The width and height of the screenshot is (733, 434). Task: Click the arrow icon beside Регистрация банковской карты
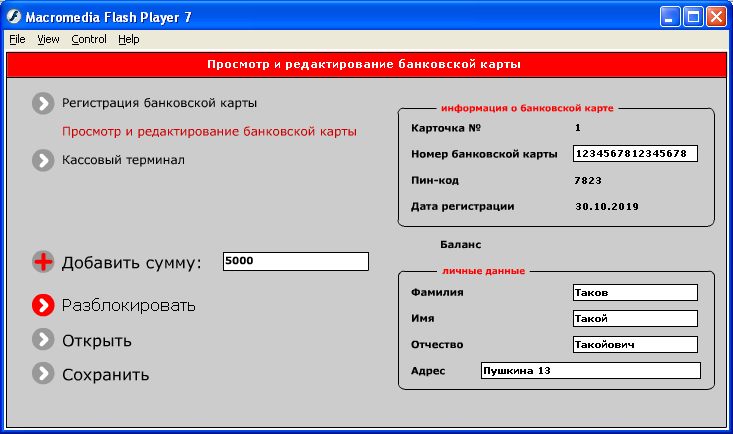pyautogui.click(x=43, y=103)
